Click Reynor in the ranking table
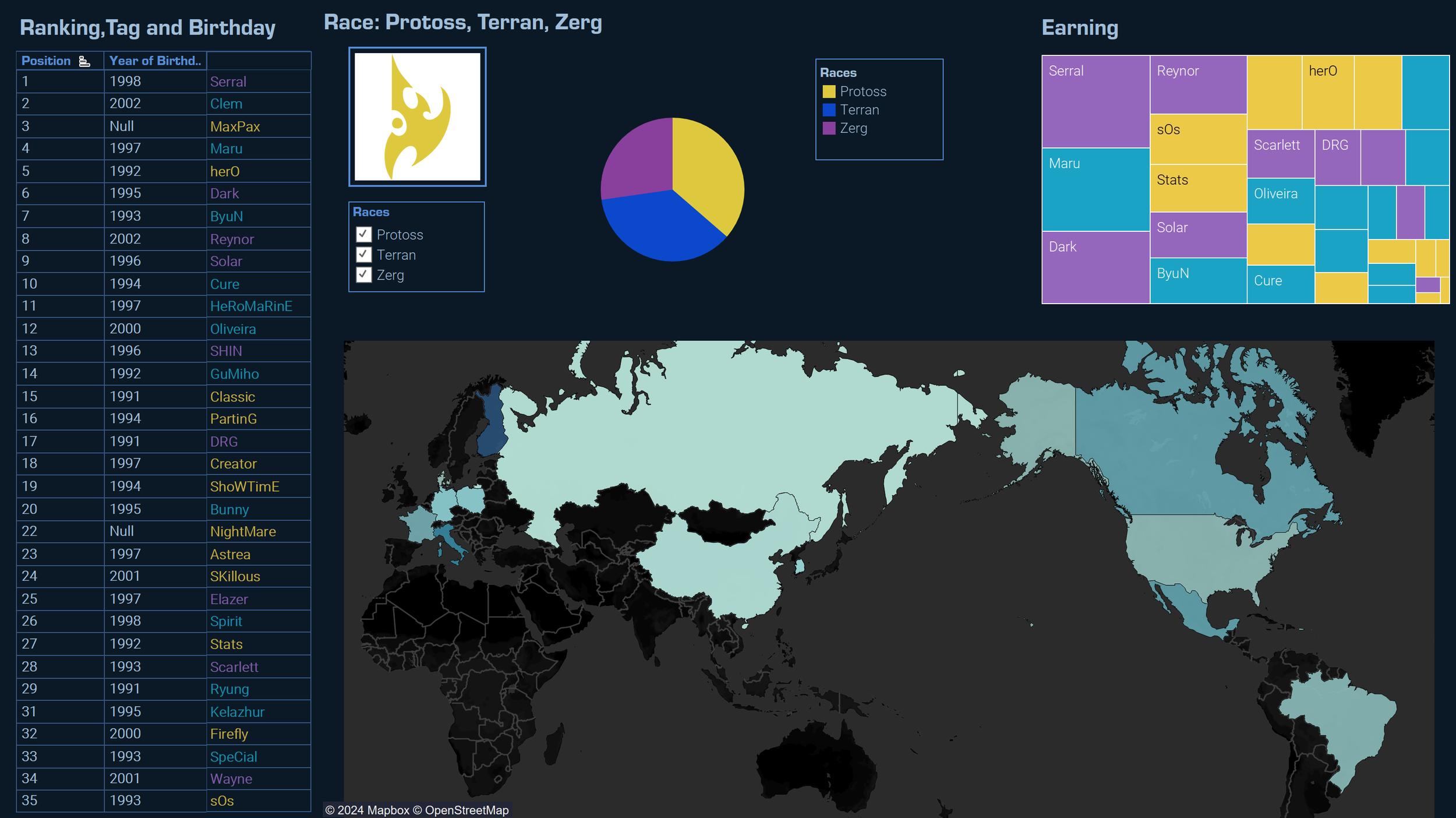The width and height of the screenshot is (1456, 818). pyautogui.click(x=232, y=239)
